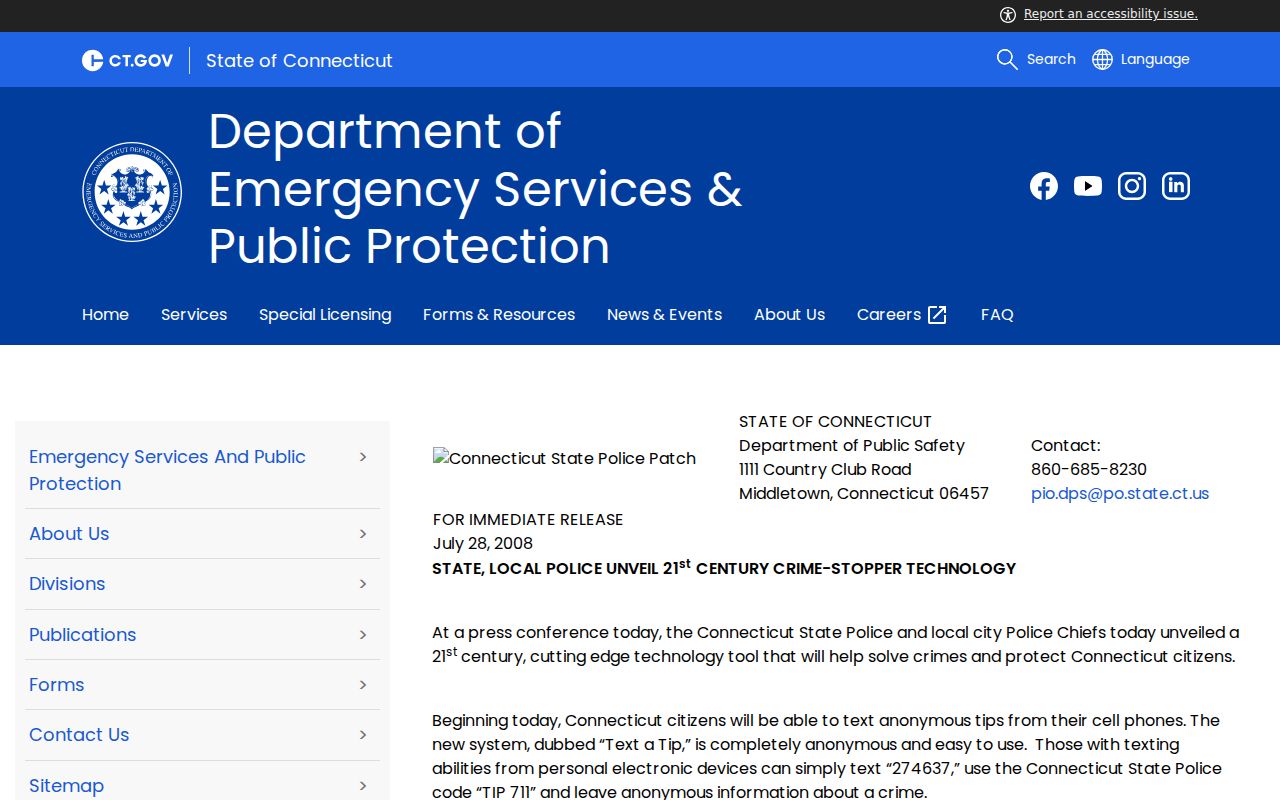Open the Services menu
The height and width of the screenshot is (800, 1280).
coord(194,314)
